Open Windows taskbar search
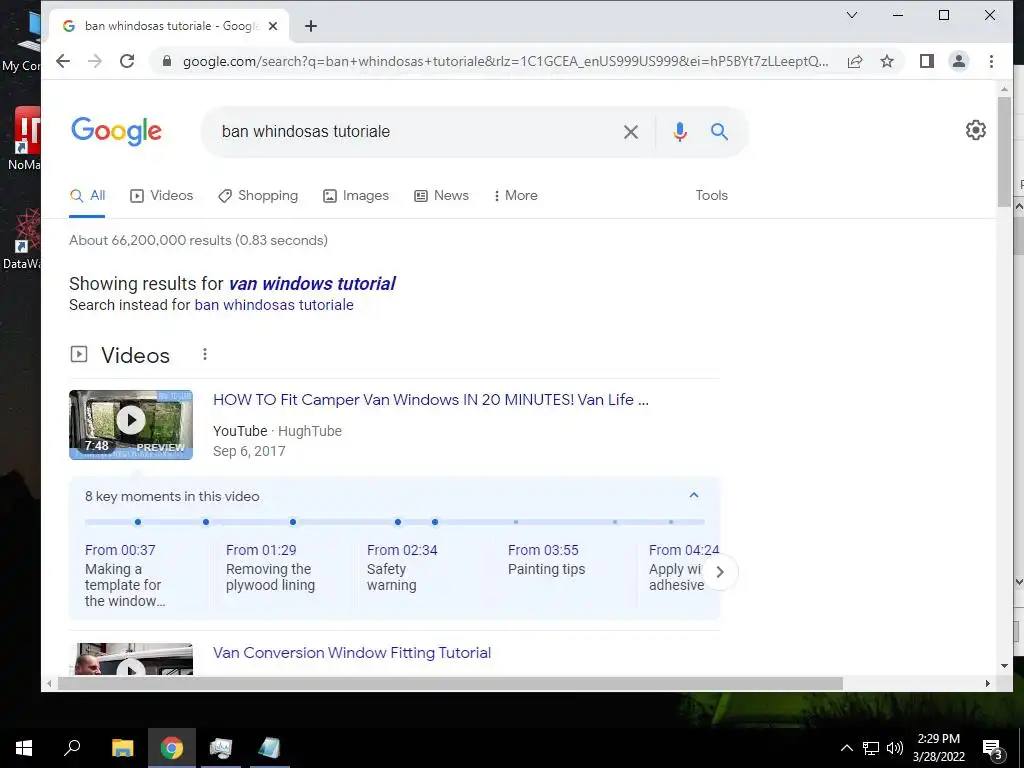This screenshot has height=768, width=1024. 72,748
